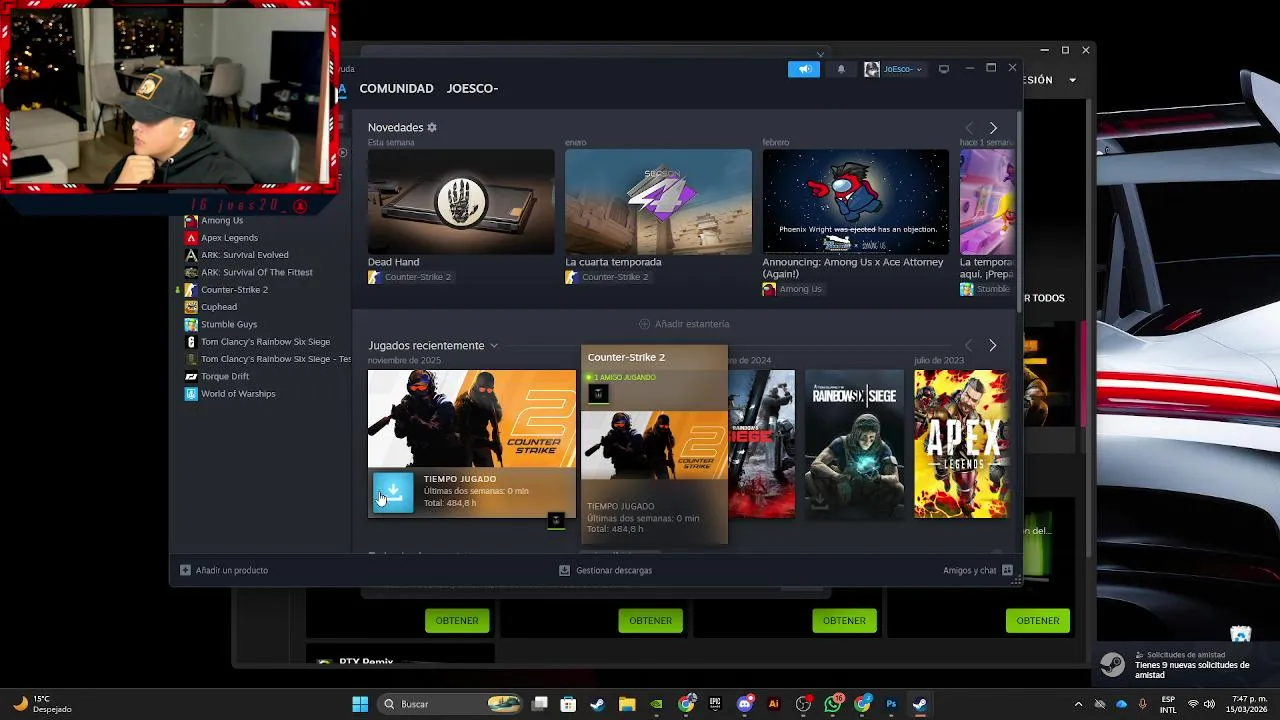Click the Stumble Guys game icon

point(191,324)
